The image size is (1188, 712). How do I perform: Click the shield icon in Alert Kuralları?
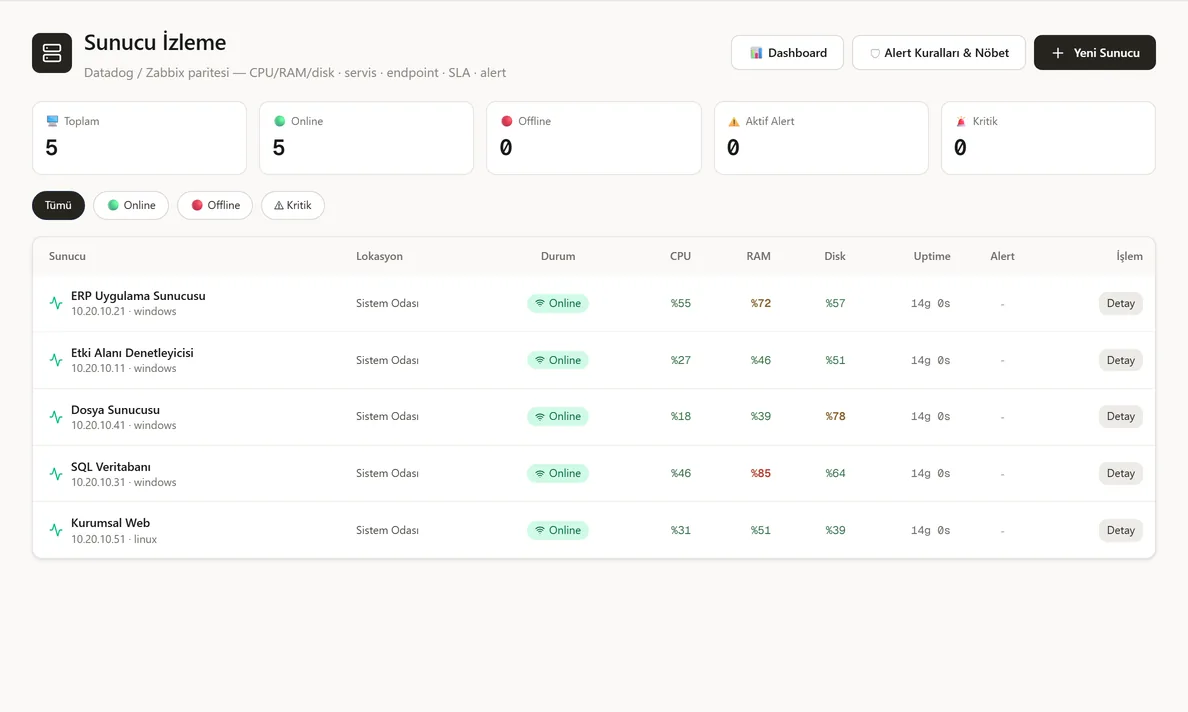875,53
